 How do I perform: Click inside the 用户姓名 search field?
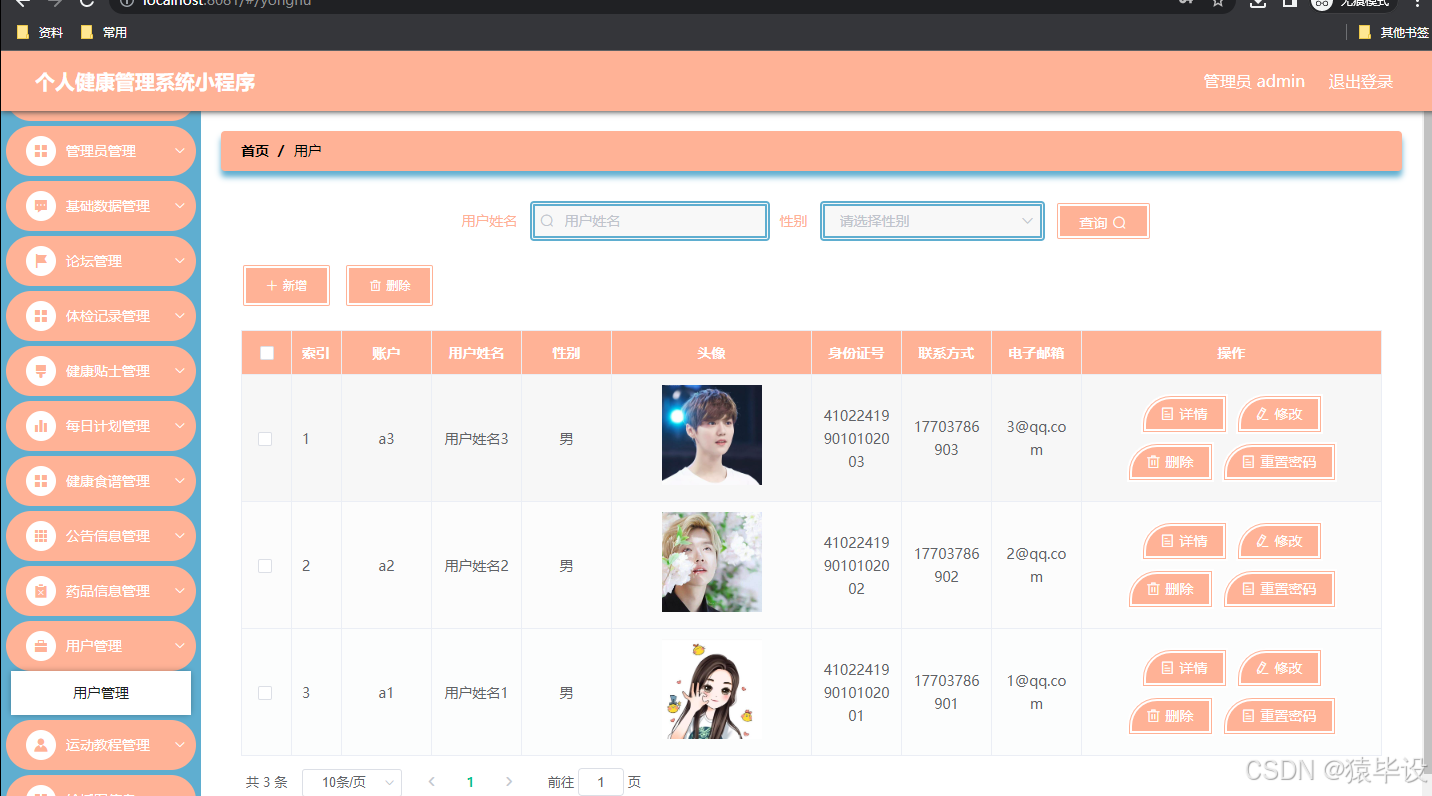point(650,221)
